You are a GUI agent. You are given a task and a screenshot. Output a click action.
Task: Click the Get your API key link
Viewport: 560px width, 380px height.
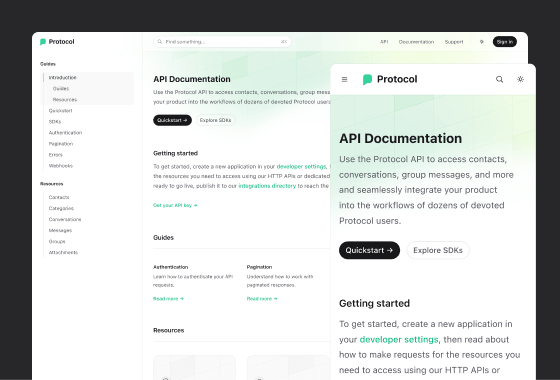pyautogui.click(x=175, y=205)
